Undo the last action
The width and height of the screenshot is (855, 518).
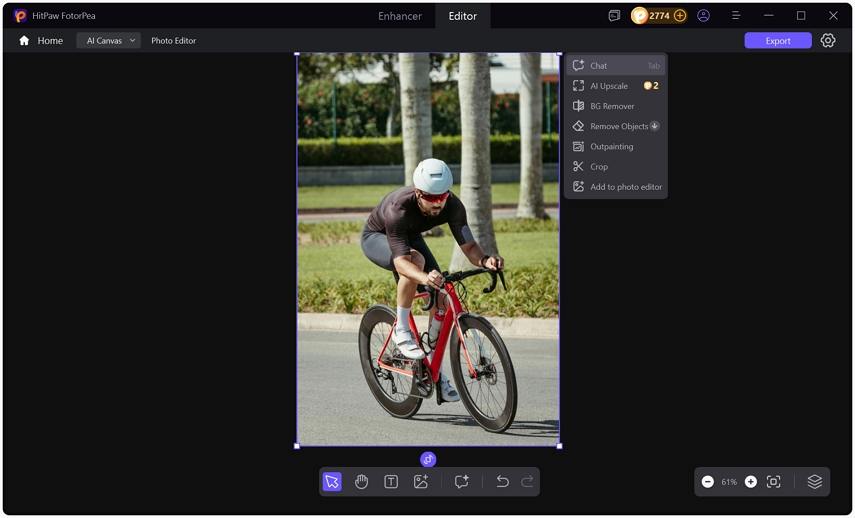(502, 482)
